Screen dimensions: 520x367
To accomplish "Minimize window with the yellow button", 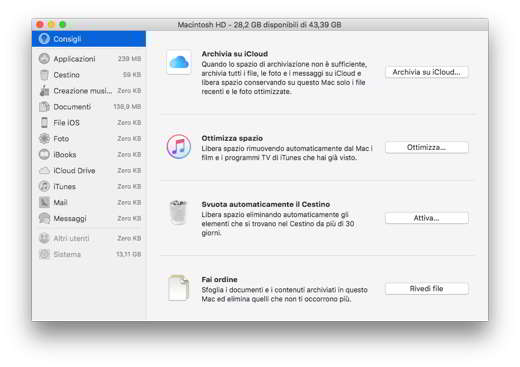I will coord(51,25).
